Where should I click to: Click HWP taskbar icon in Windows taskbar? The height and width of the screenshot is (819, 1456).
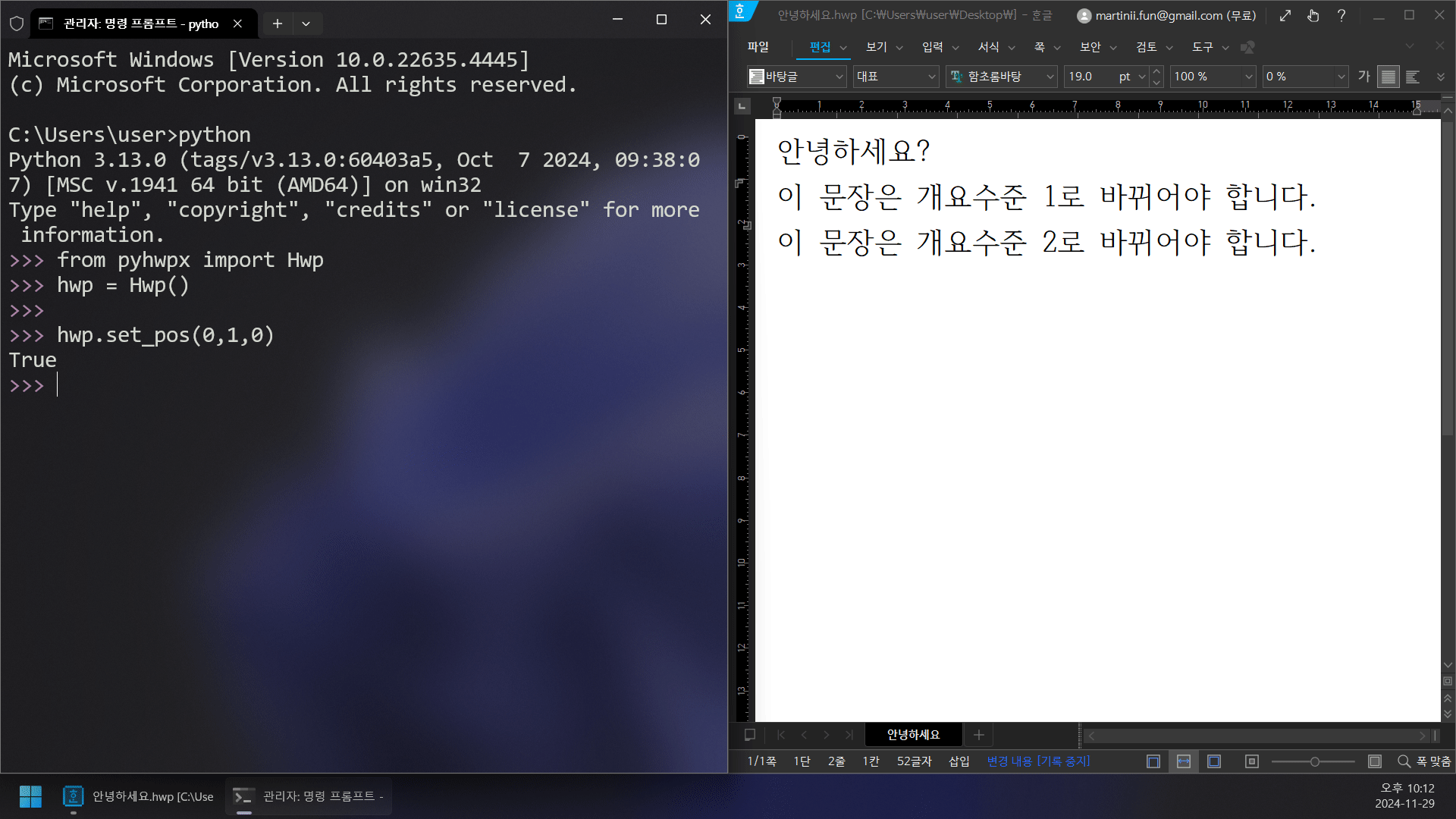(74, 795)
